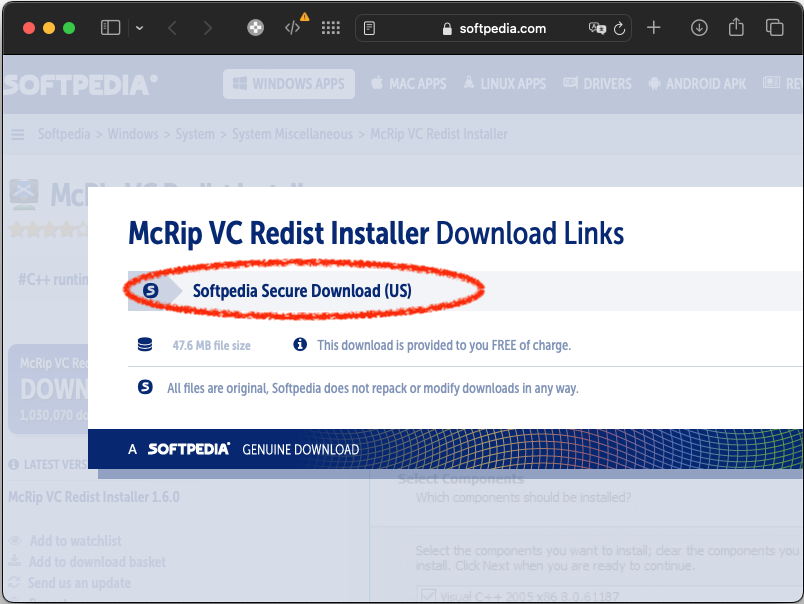The height and width of the screenshot is (604, 804).
Task: Select the Windows Apps tab
Action: click(289, 84)
